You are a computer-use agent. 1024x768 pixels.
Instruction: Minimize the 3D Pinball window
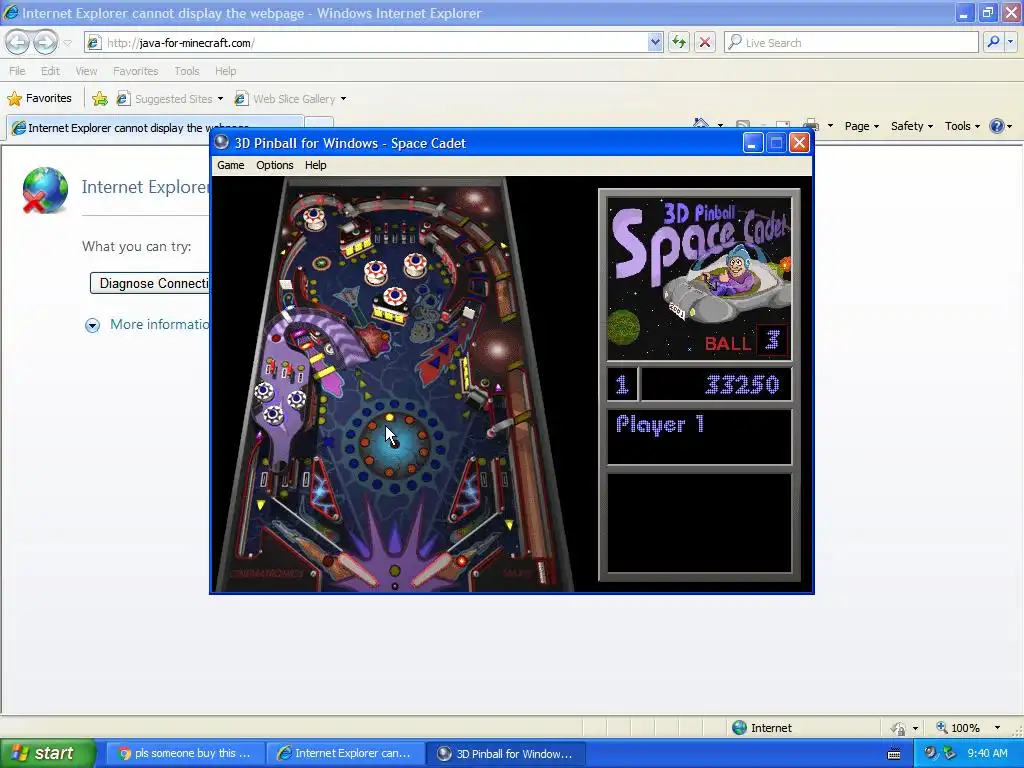(x=752, y=143)
